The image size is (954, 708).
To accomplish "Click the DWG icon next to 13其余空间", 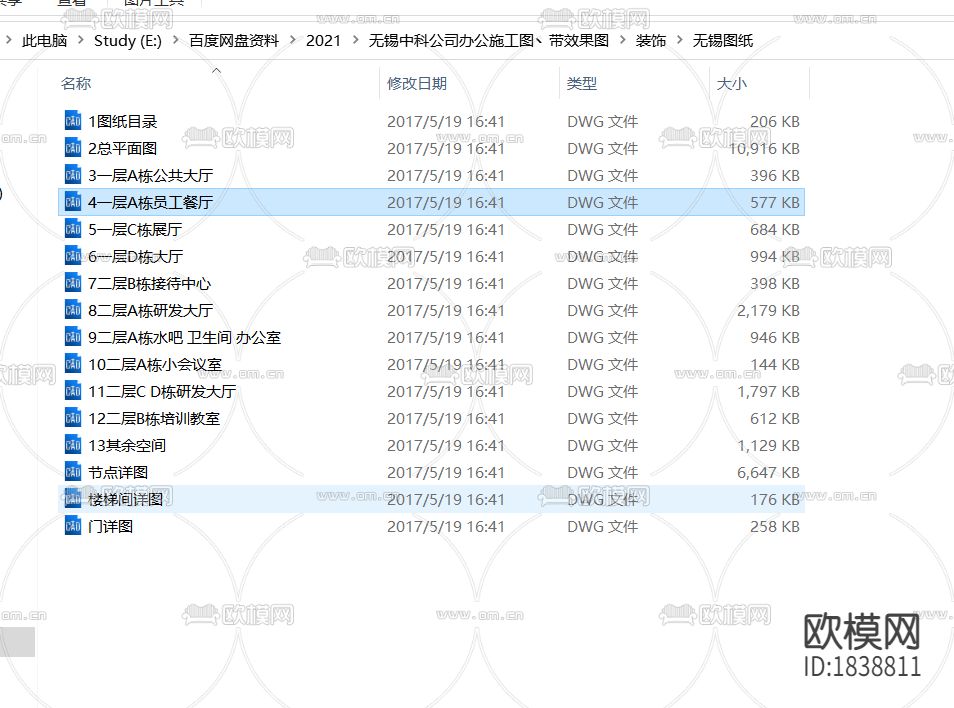I will point(71,445).
